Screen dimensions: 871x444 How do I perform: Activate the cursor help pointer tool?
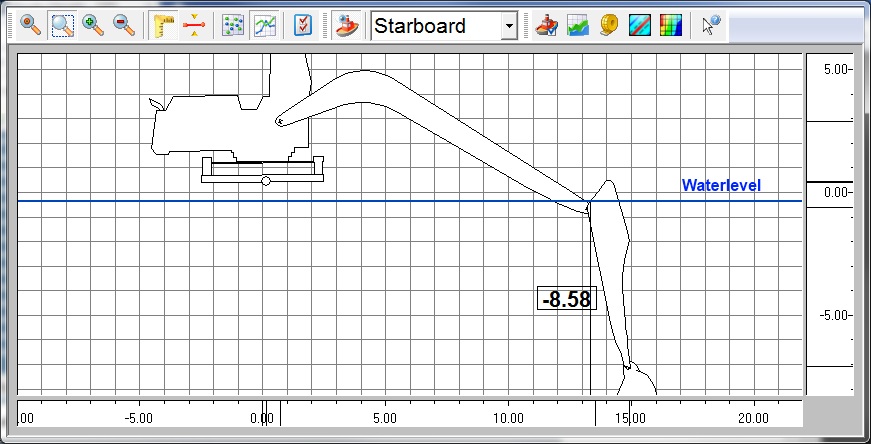710,26
